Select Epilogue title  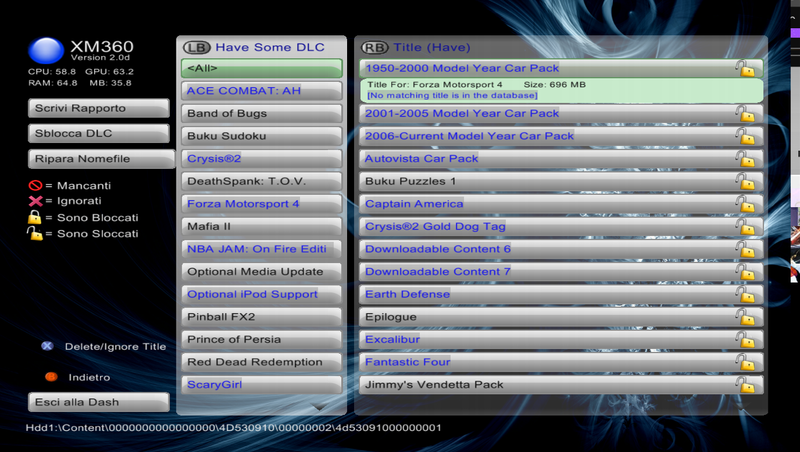point(561,317)
